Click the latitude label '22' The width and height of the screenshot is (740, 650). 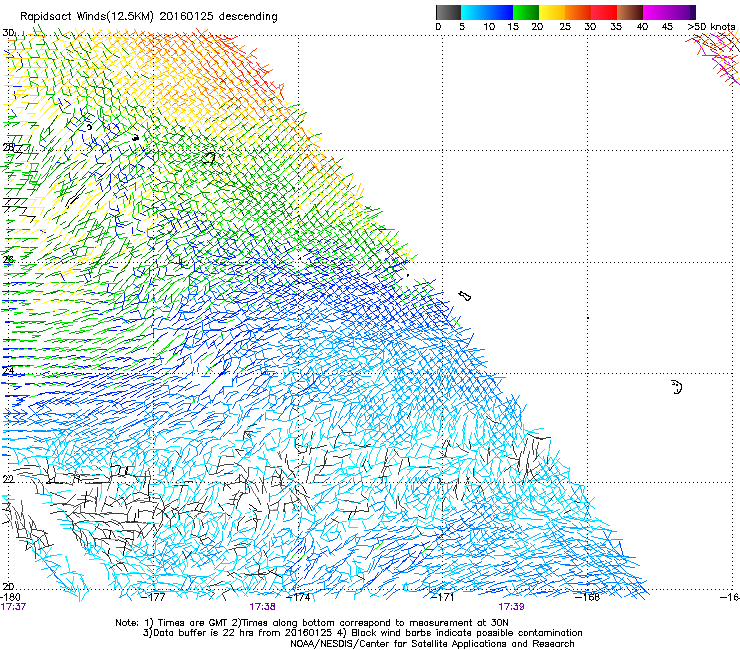click(x=8, y=479)
